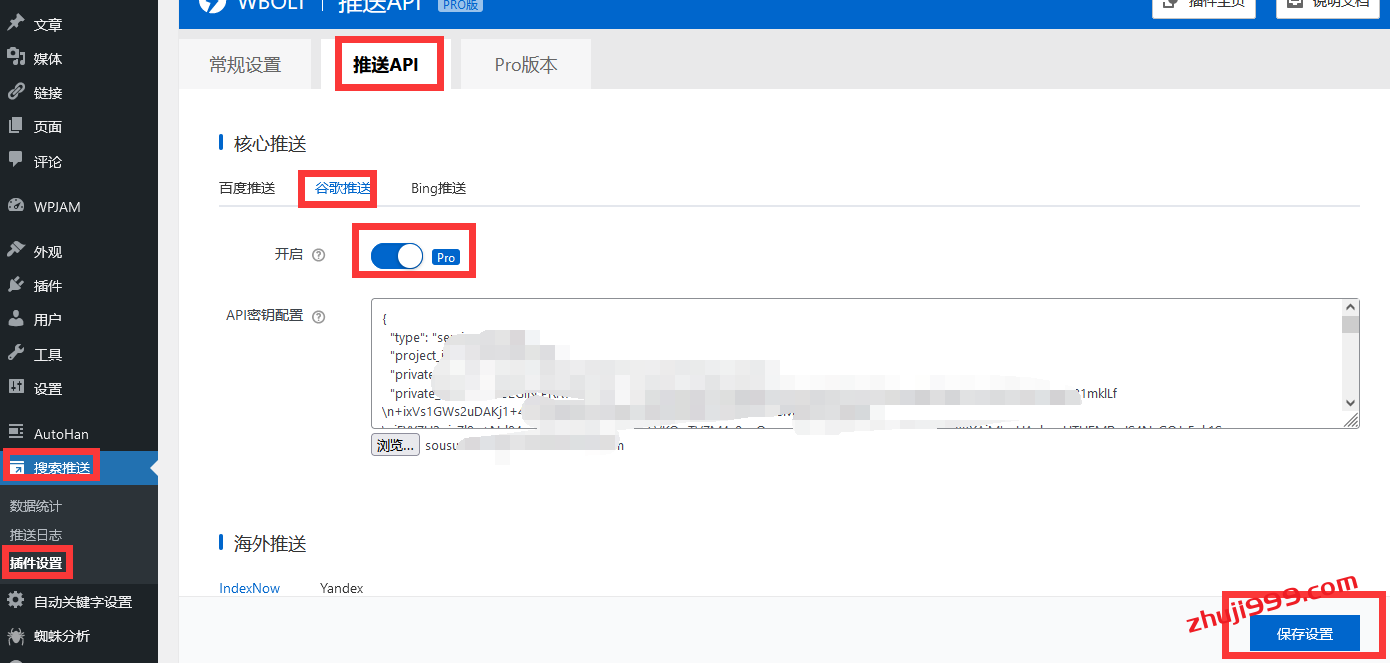Click the 海外推送 section heading
Screen dimensions: 1390x663
coord(270,544)
